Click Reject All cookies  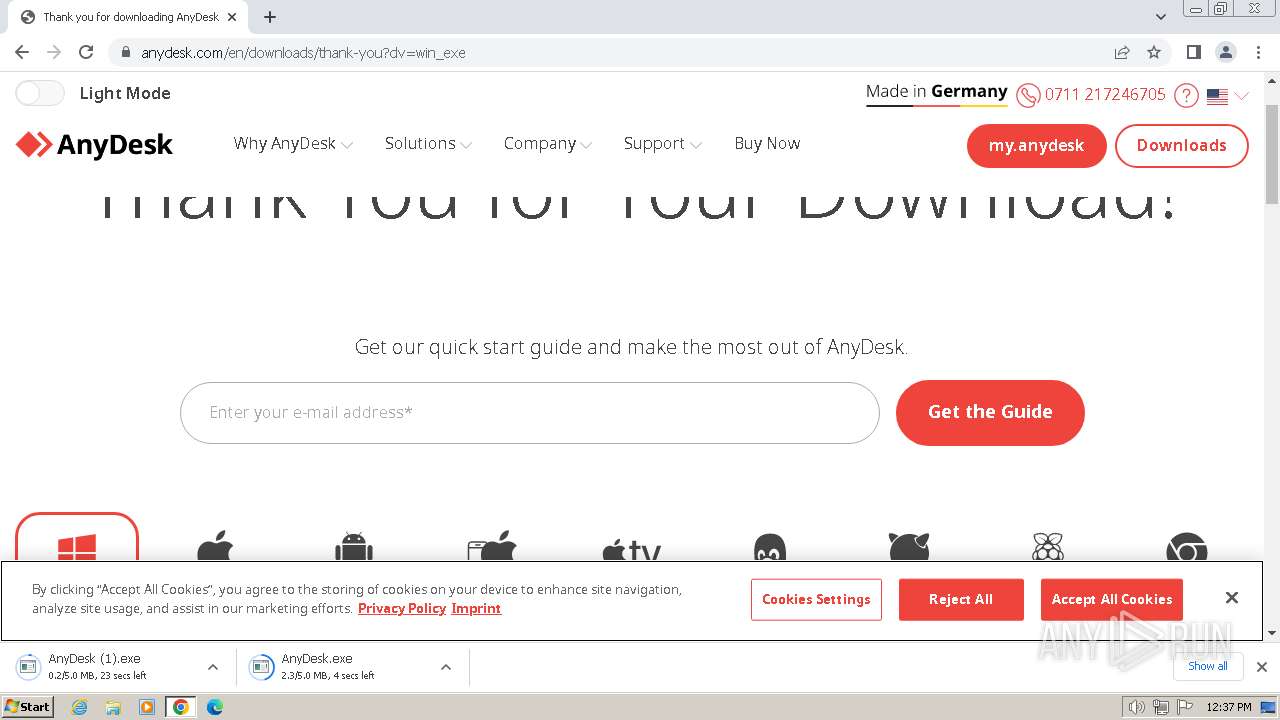coord(961,599)
